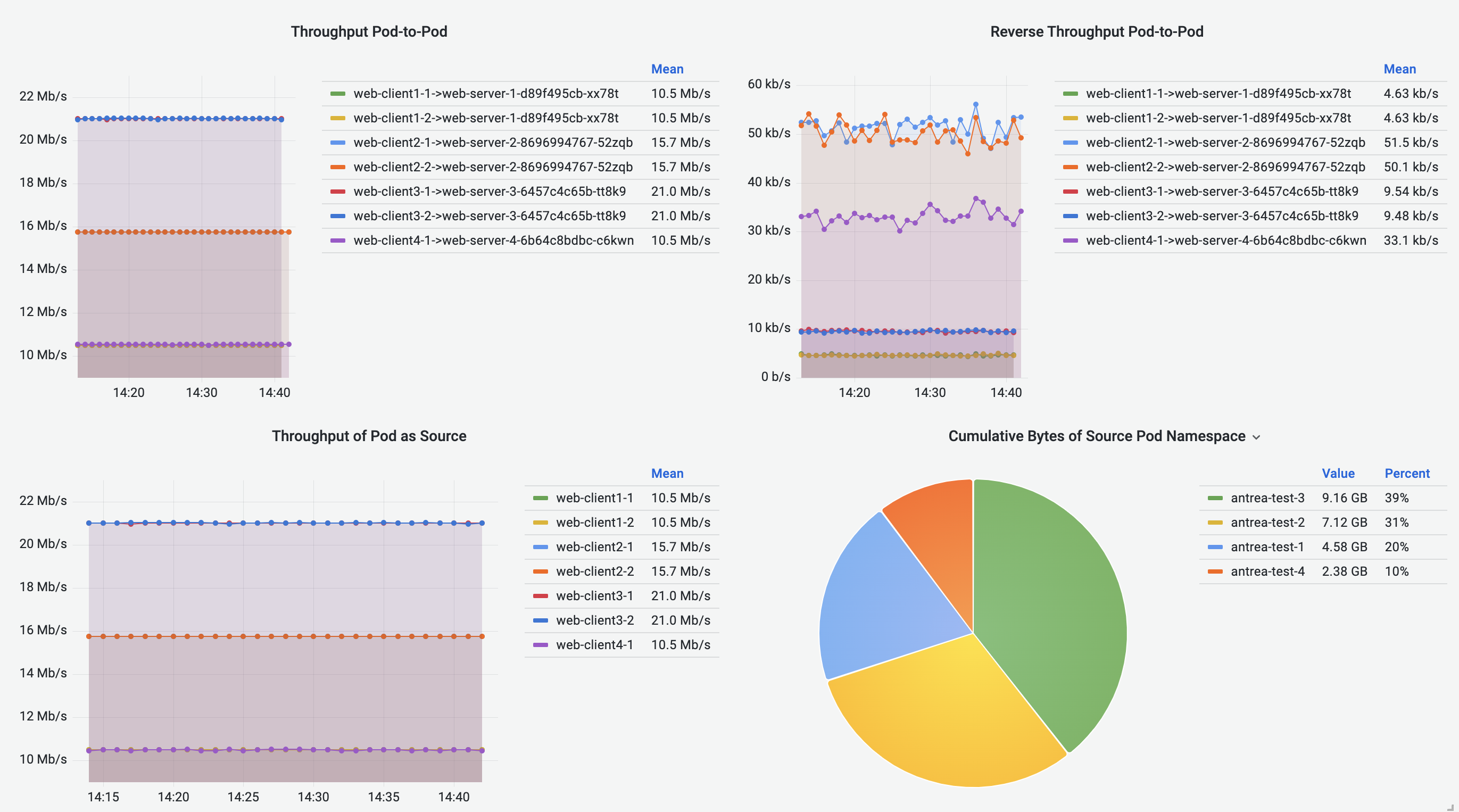Open Reverse Throughput Pod-to-Pod panel title
The image size is (1459, 812).
pos(1097,32)
